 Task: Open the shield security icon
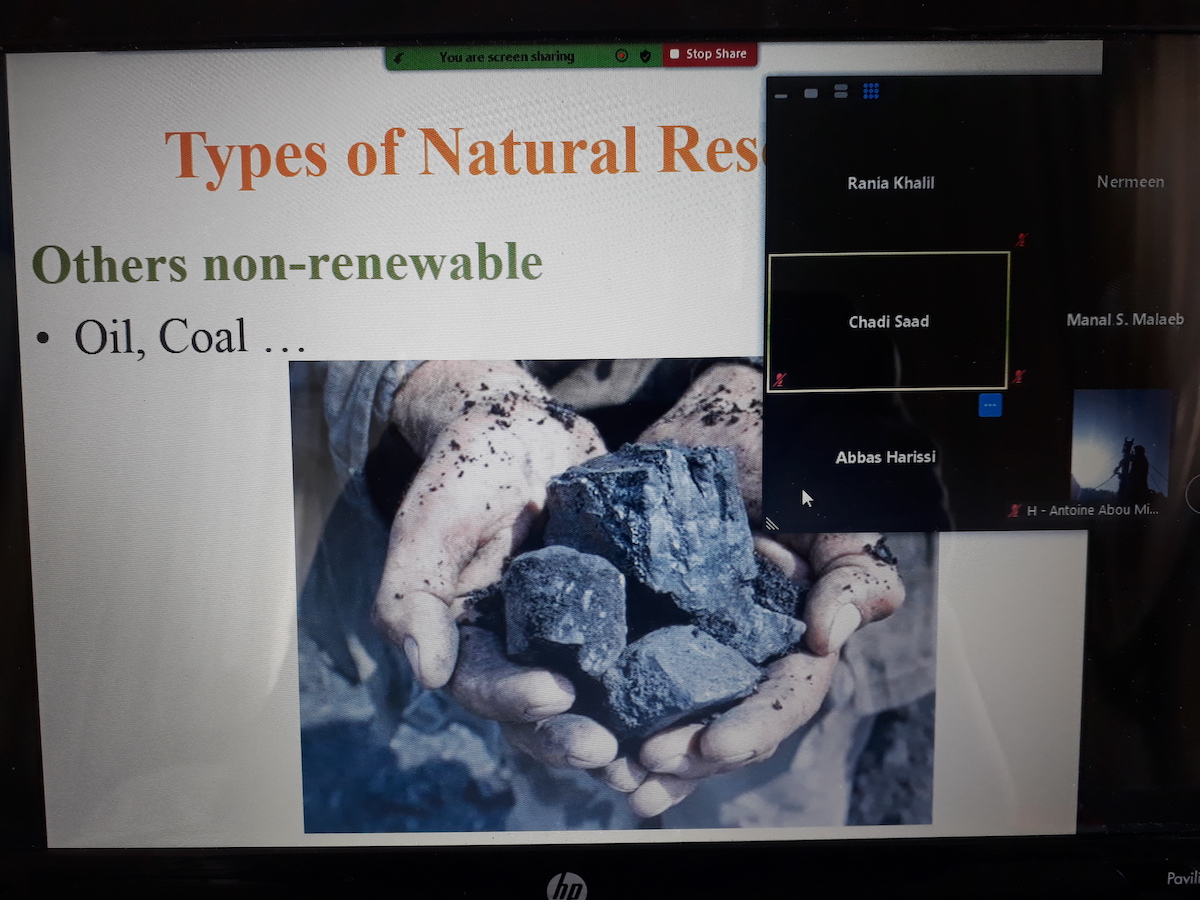point(645,56)
